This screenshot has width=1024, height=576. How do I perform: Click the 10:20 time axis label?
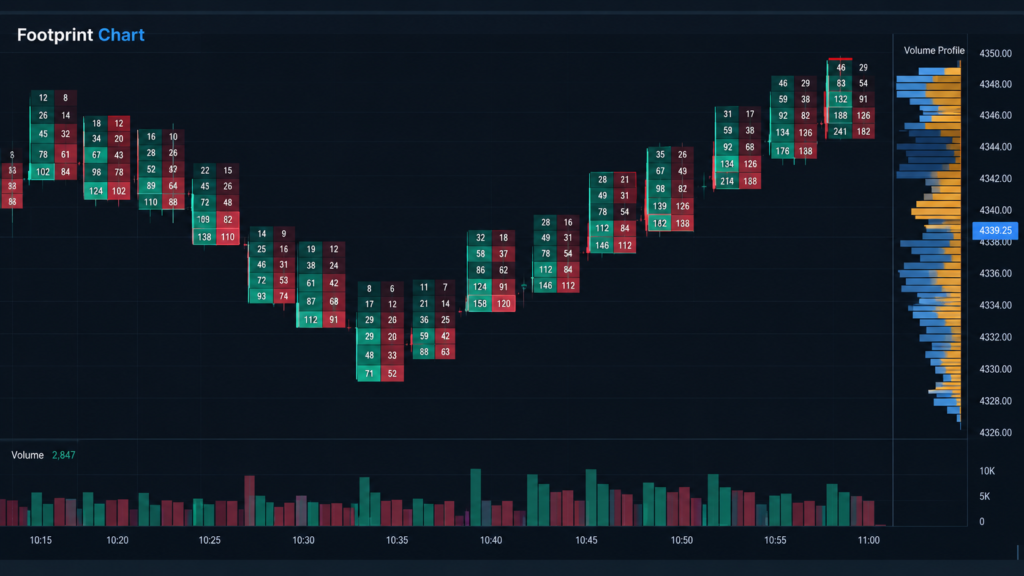[118, 540]
